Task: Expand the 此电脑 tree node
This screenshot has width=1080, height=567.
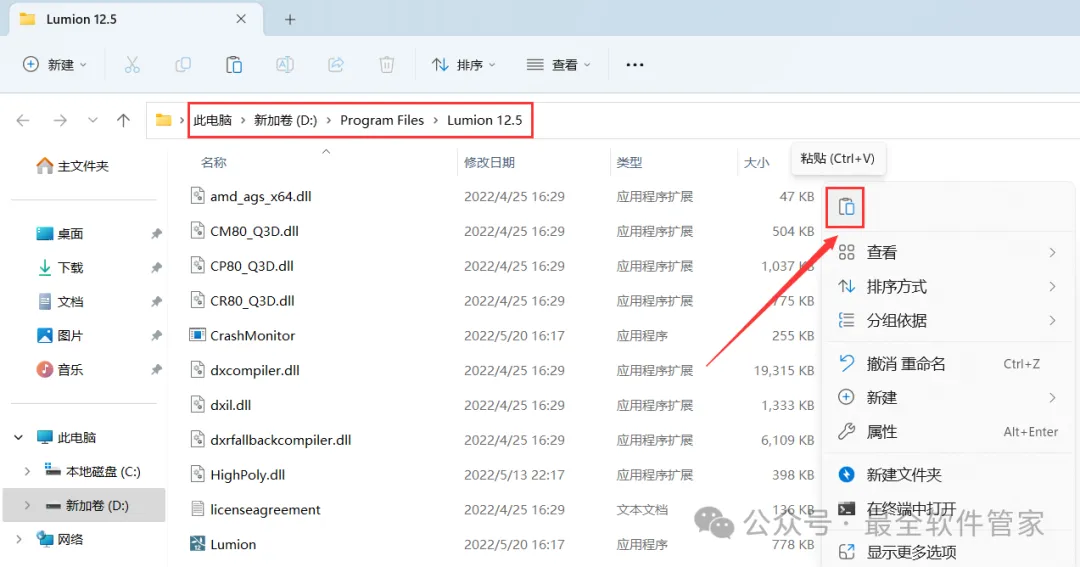Action: click(19, 437)
